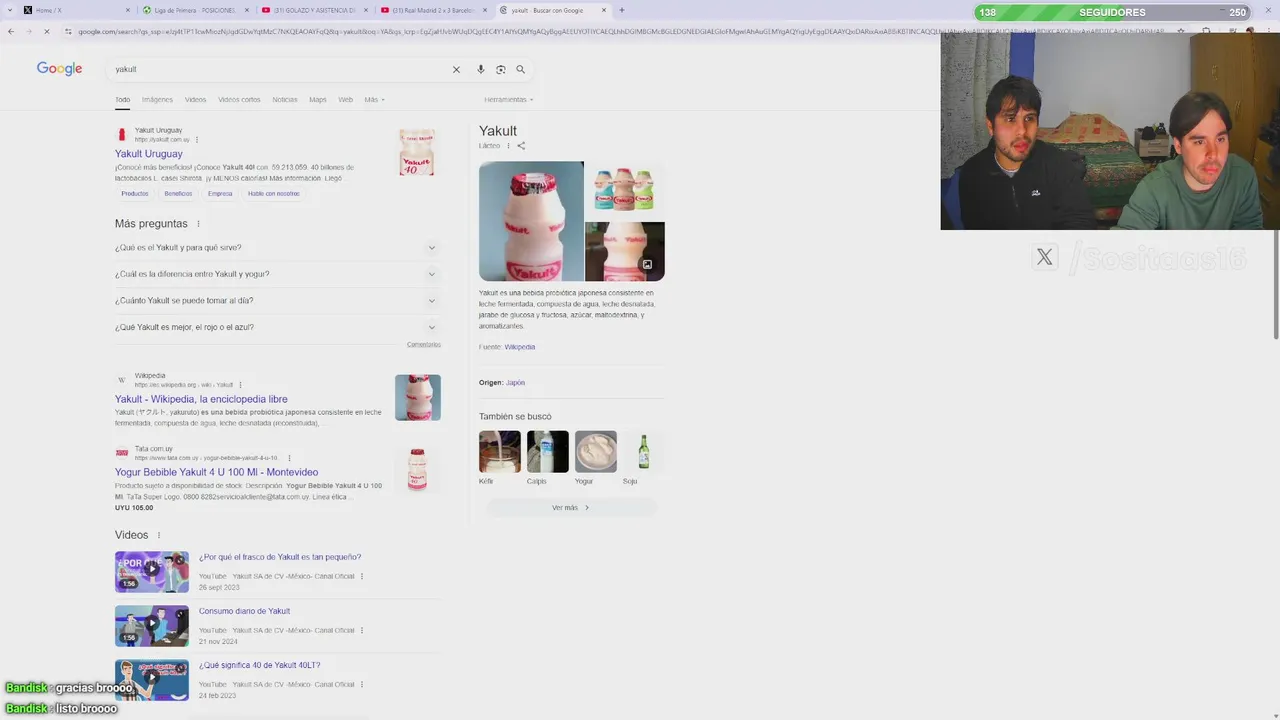Stop loading the page with the X button
Screen dimensions: 1280x720
(x=48, y=31)
